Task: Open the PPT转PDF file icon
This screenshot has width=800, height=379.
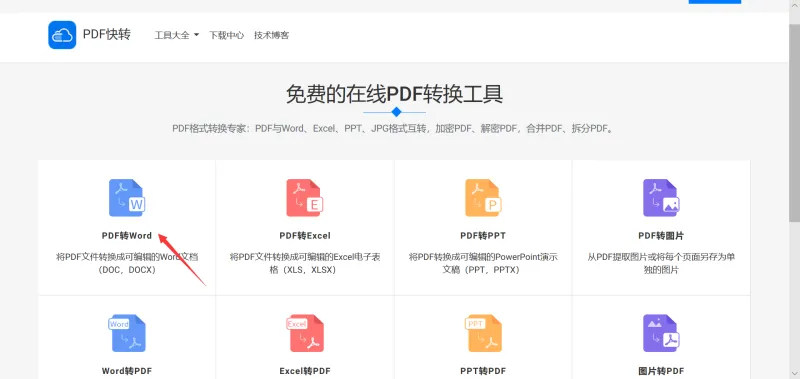Action: (483, 333)
